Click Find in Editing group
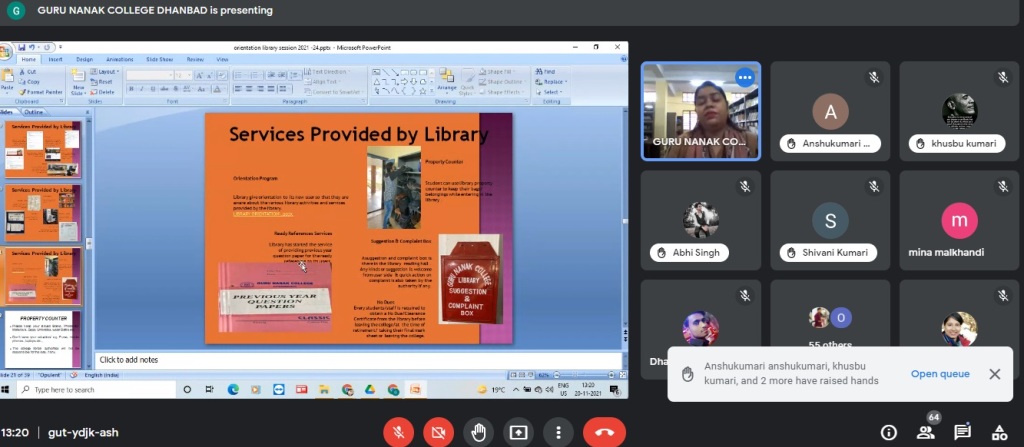Viewport: 1024px width, 447px height. (545, 71)
